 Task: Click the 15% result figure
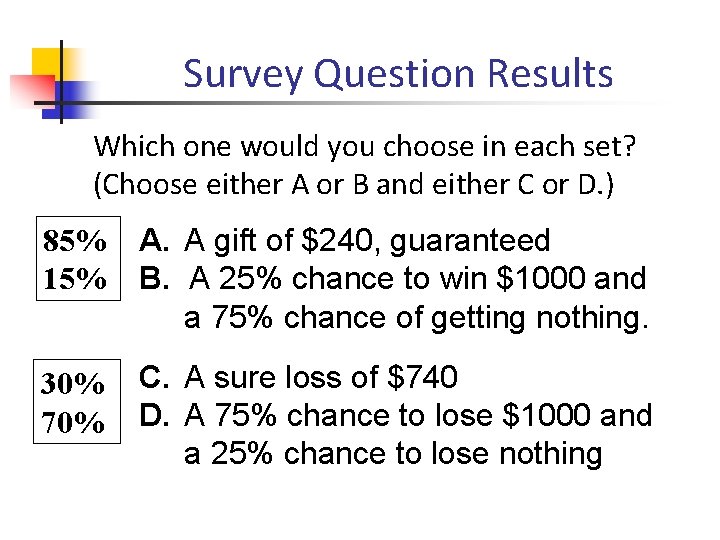[x=75, y=279]
